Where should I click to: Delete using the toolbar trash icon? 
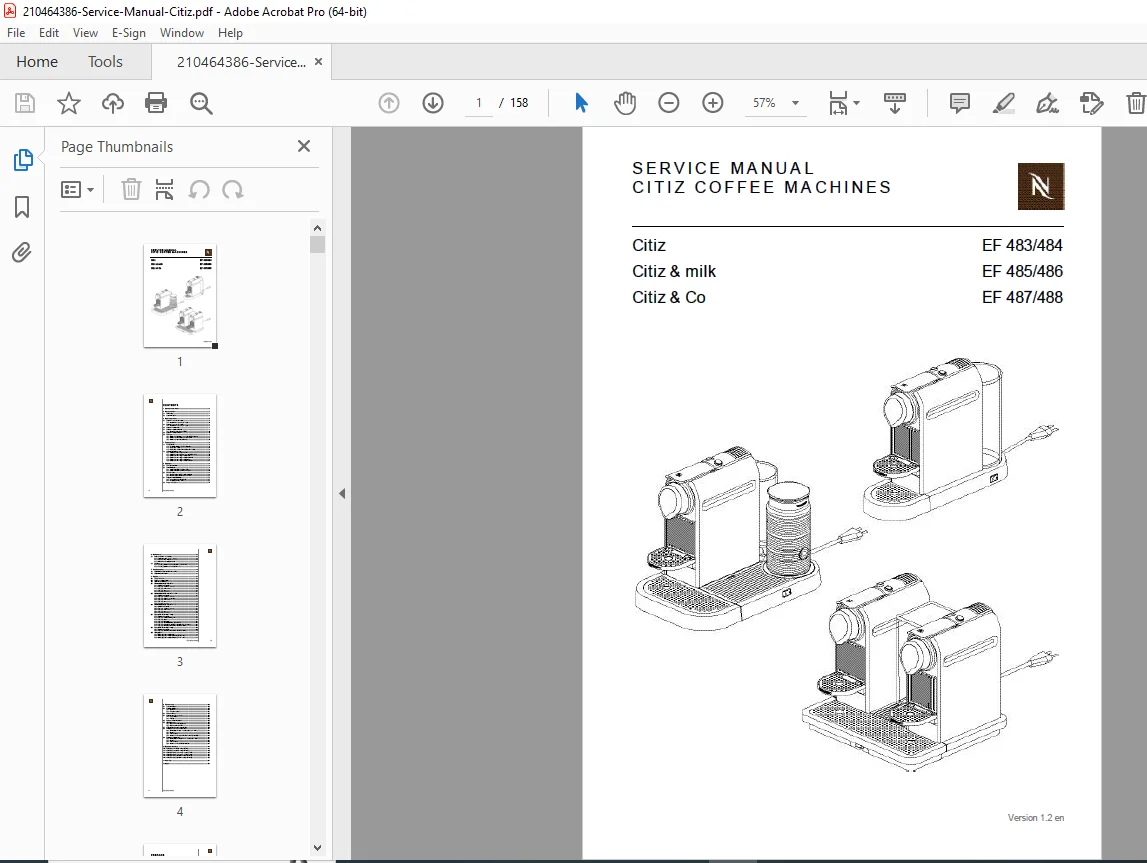(1135, 103)
